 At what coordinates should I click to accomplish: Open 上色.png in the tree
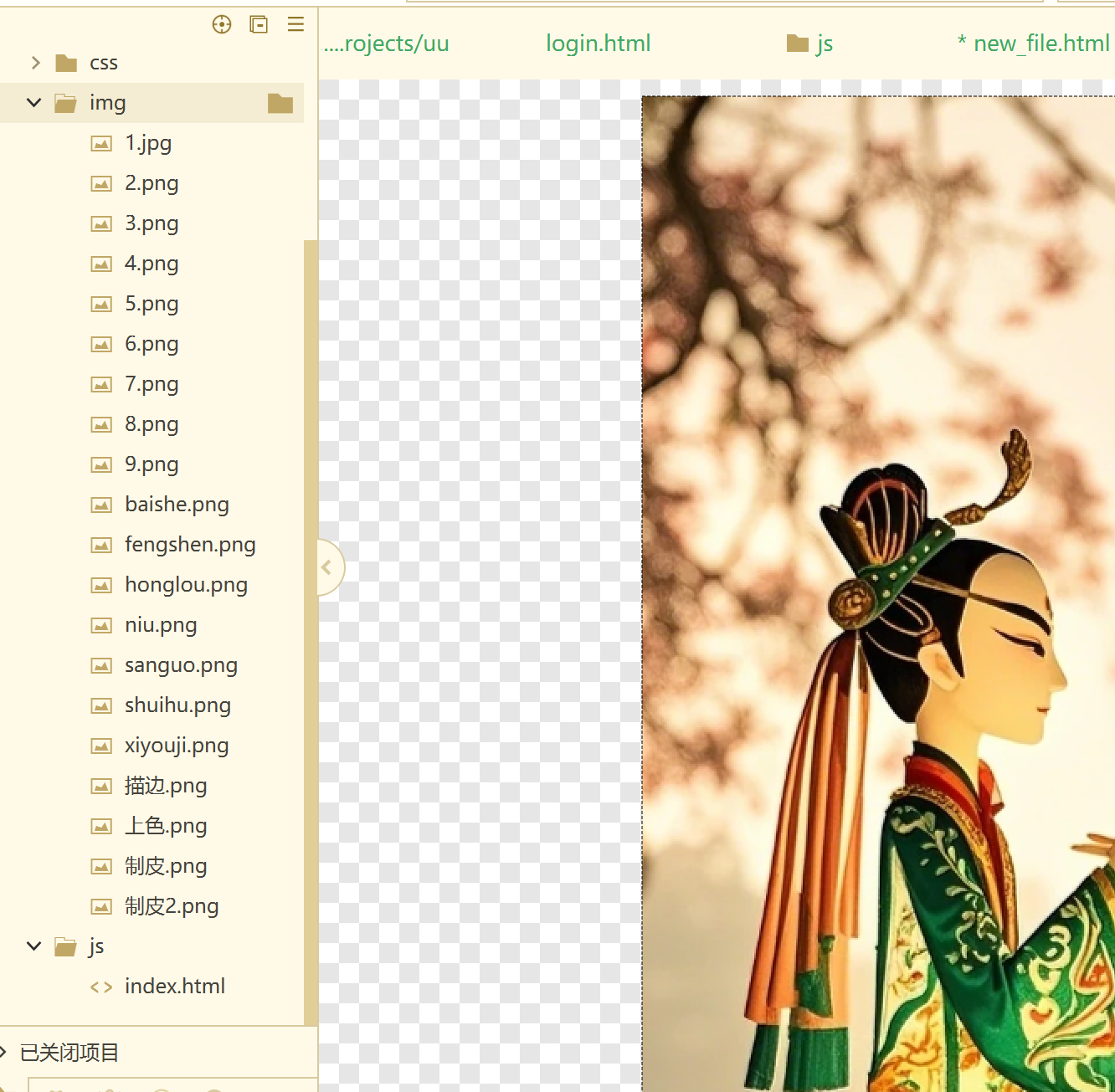pyautogui.click(x=166, y=826)
